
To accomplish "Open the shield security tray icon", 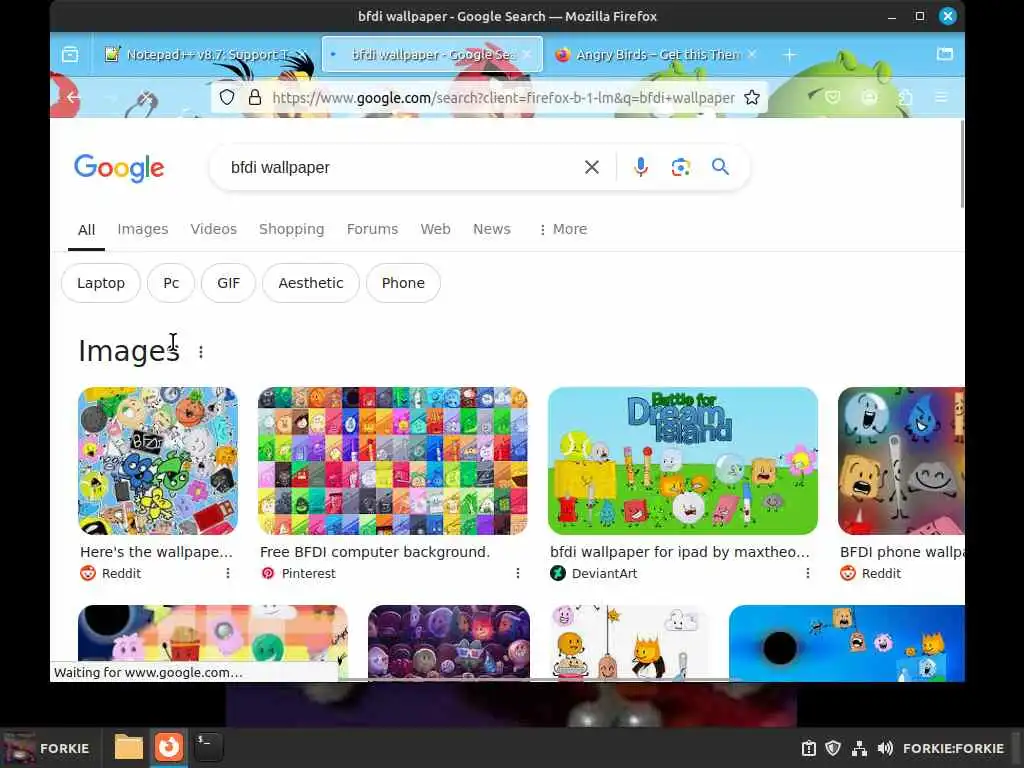I will [x=833, y=748].
